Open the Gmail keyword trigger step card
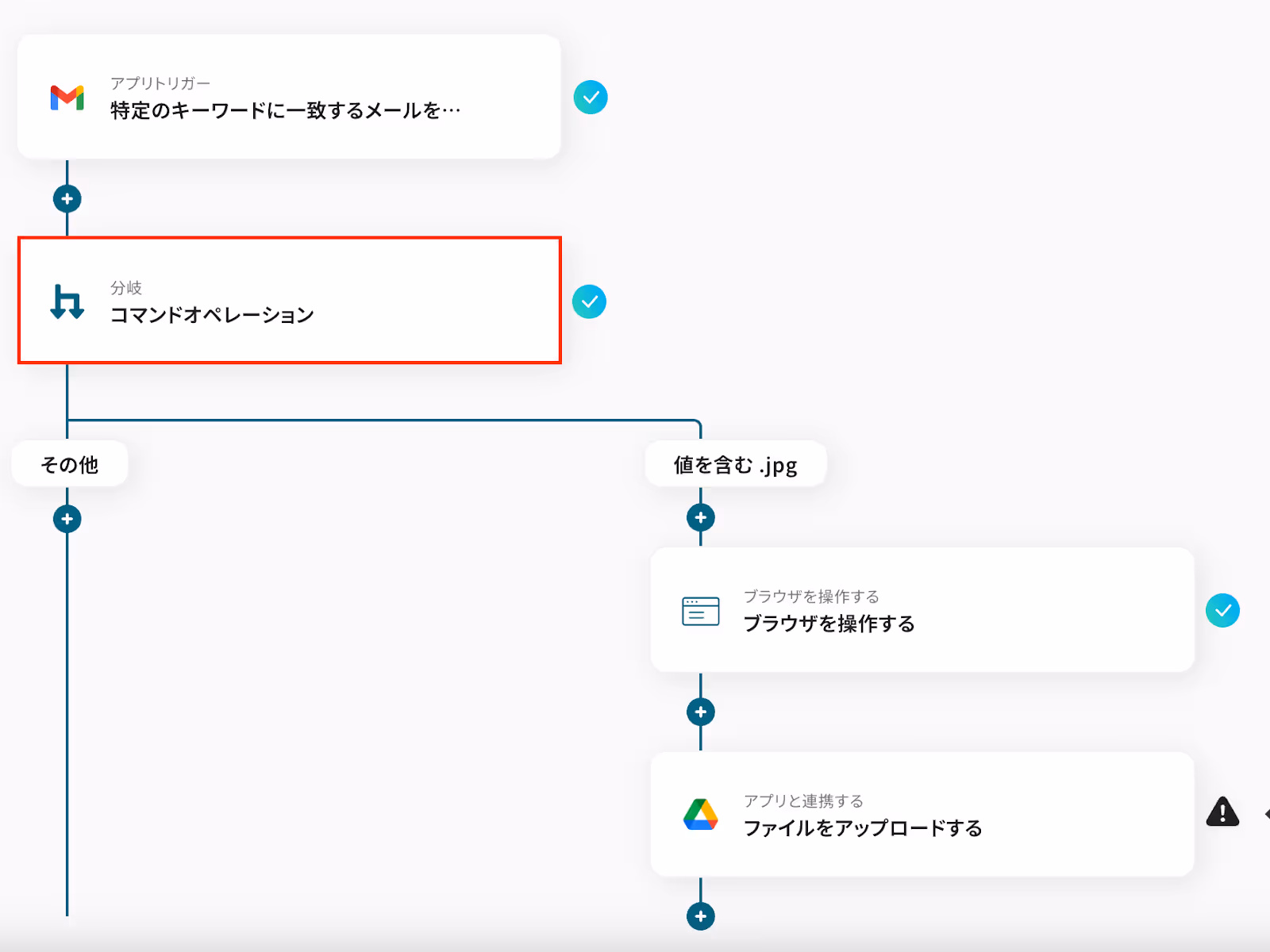This screenshot has width=1270, height=952. [x=289, y=97]
